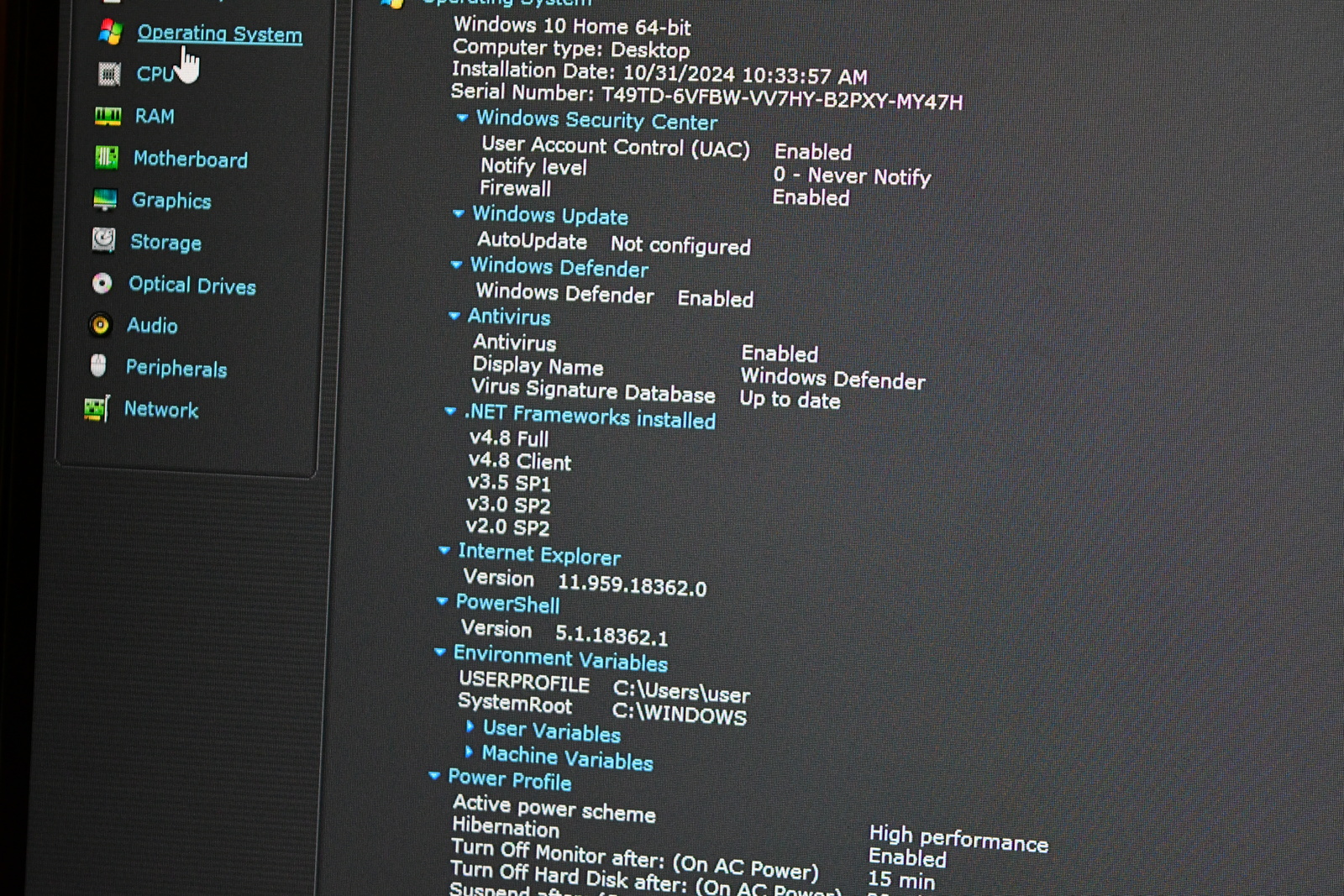Click the 'High performance' value
This screenshot has height=896, width=1344.
click(958, 838)
